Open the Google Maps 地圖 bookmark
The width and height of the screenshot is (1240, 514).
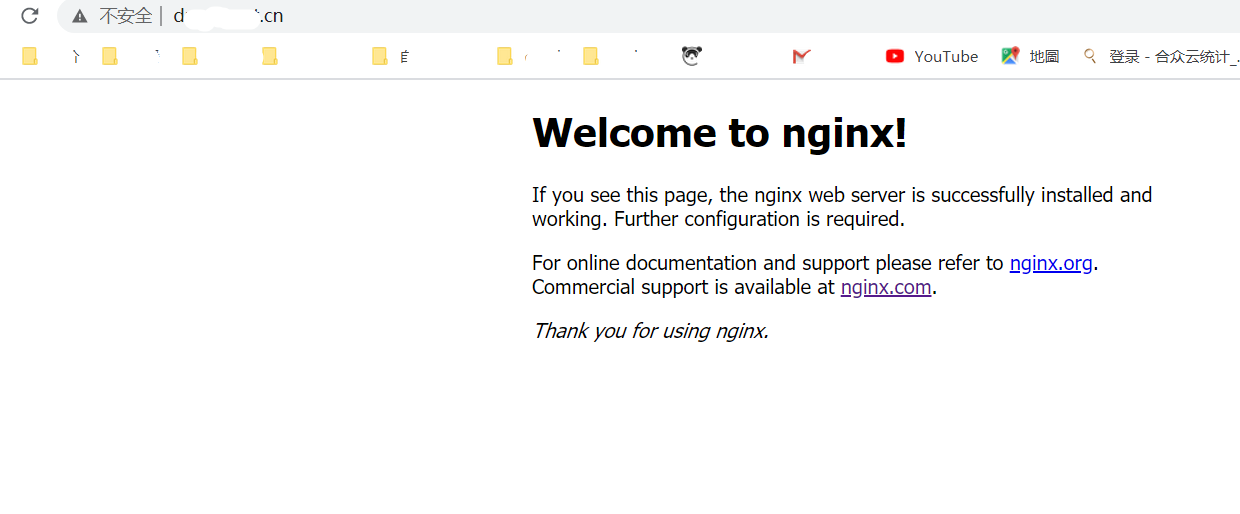(1030, 57)
